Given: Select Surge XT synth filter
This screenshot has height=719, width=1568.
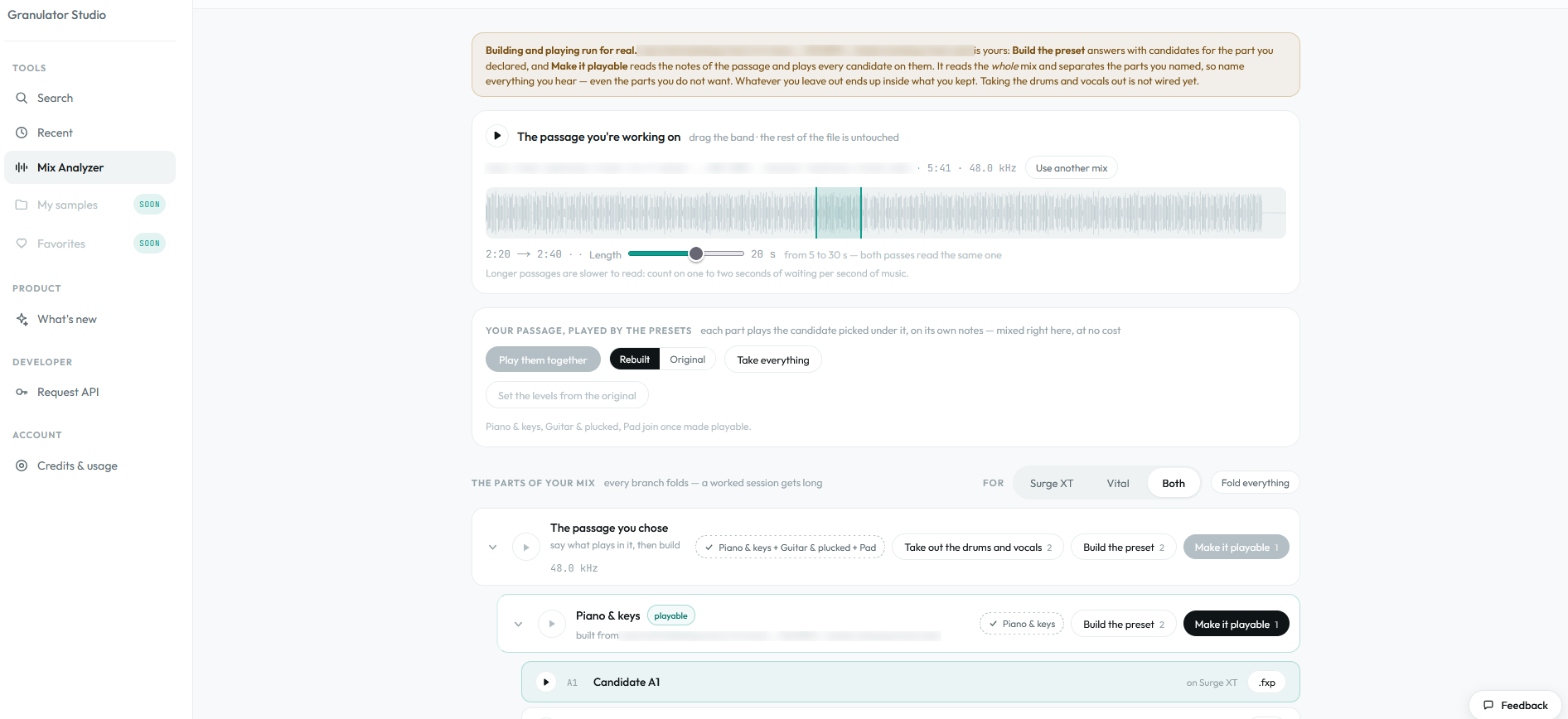Looking at the screenshot, I should point(1052,483).
